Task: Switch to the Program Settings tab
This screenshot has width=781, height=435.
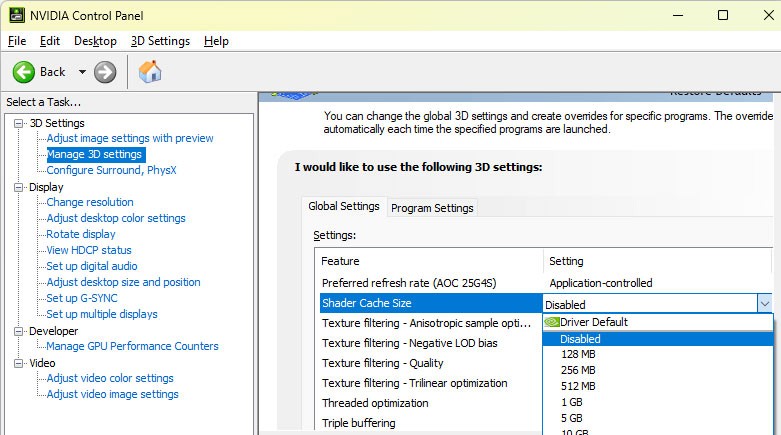Action: tap(432, 208)
